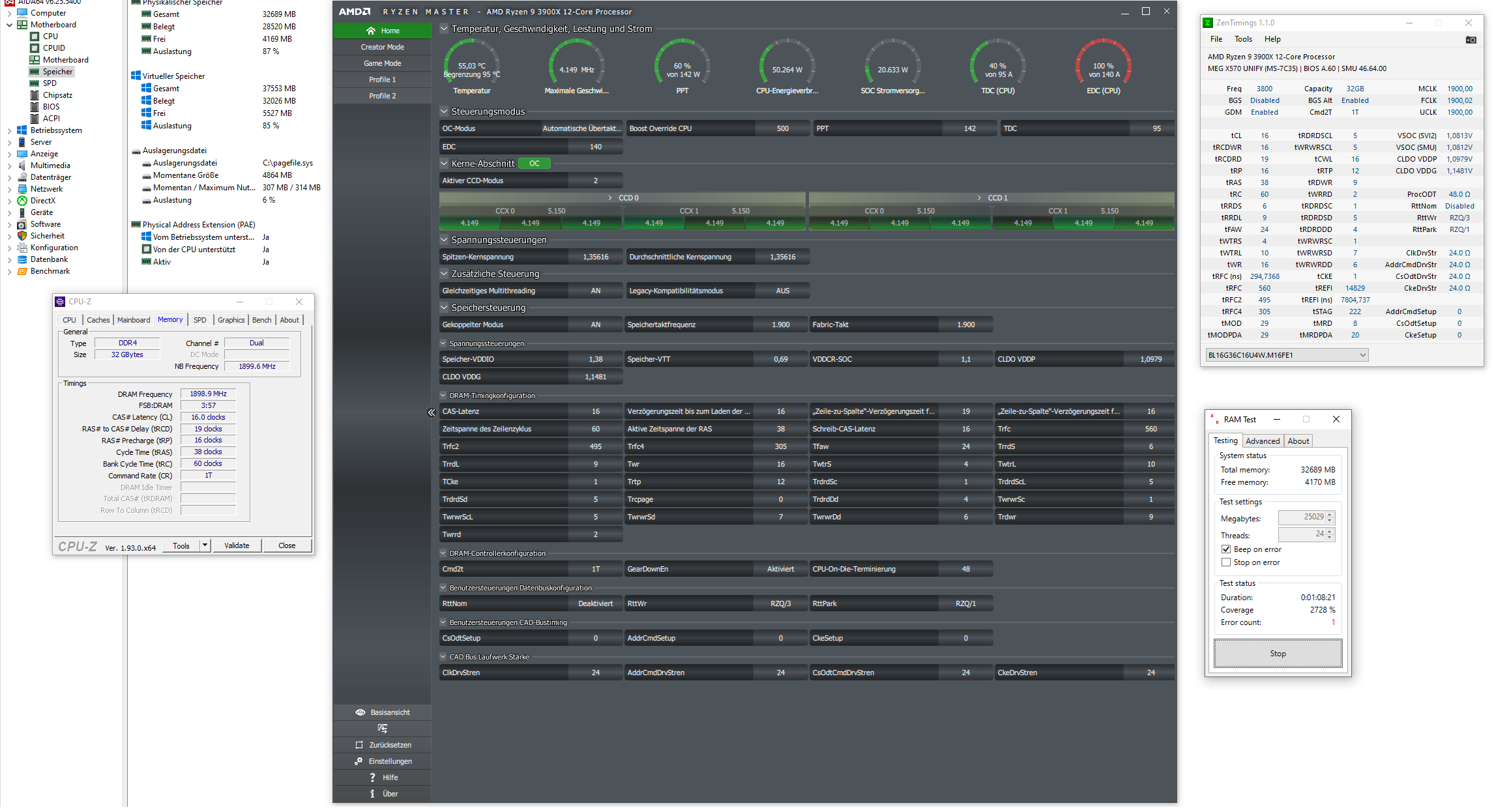This screenshot has width=1494, height=812.
Task: Switch to Advanced tab in RAM Test
Action: coord(1263,441)
